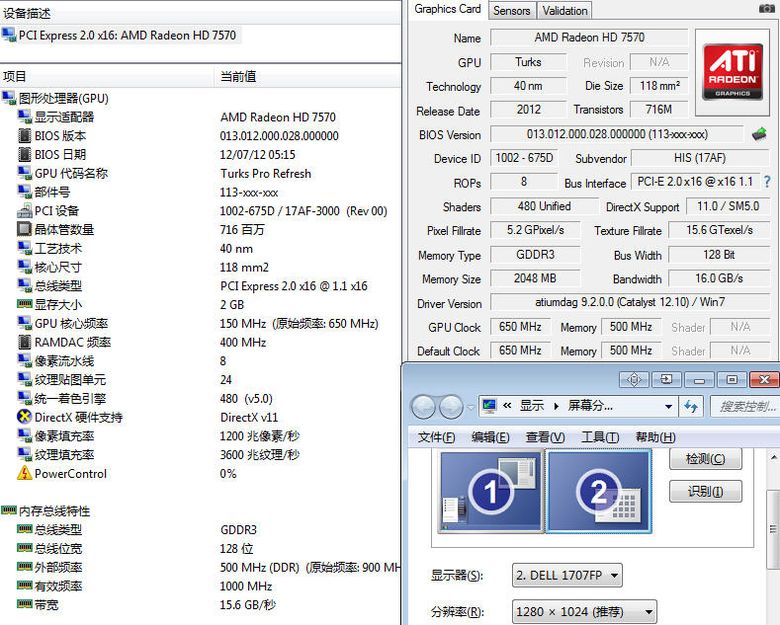Click the GPU 代码名称 row icon

click(24, 173)
